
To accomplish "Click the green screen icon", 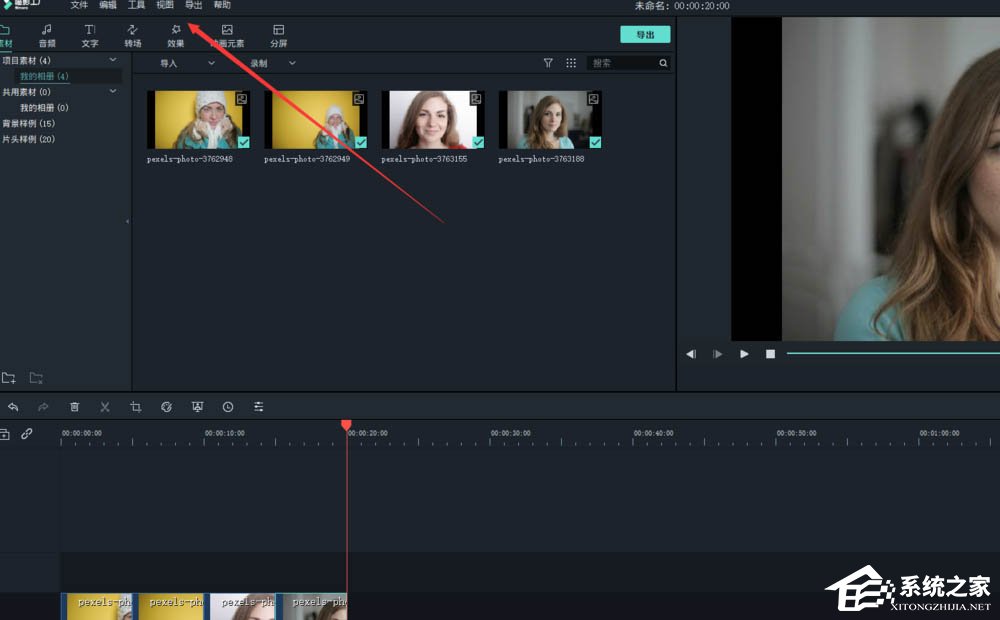I will pos(197,407).
